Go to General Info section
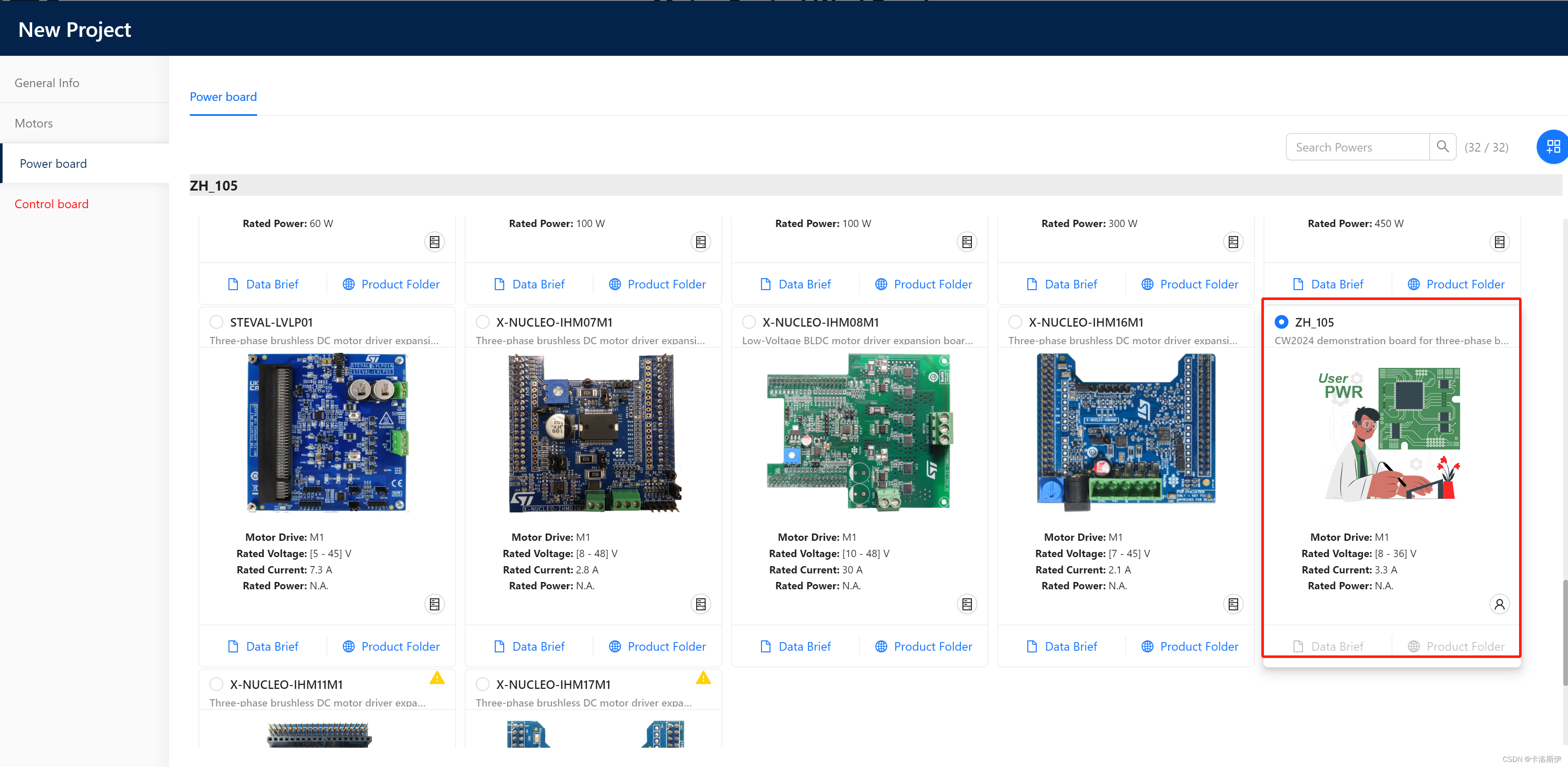The width and height of the screenshot is (1568, 767). point(47,83)
